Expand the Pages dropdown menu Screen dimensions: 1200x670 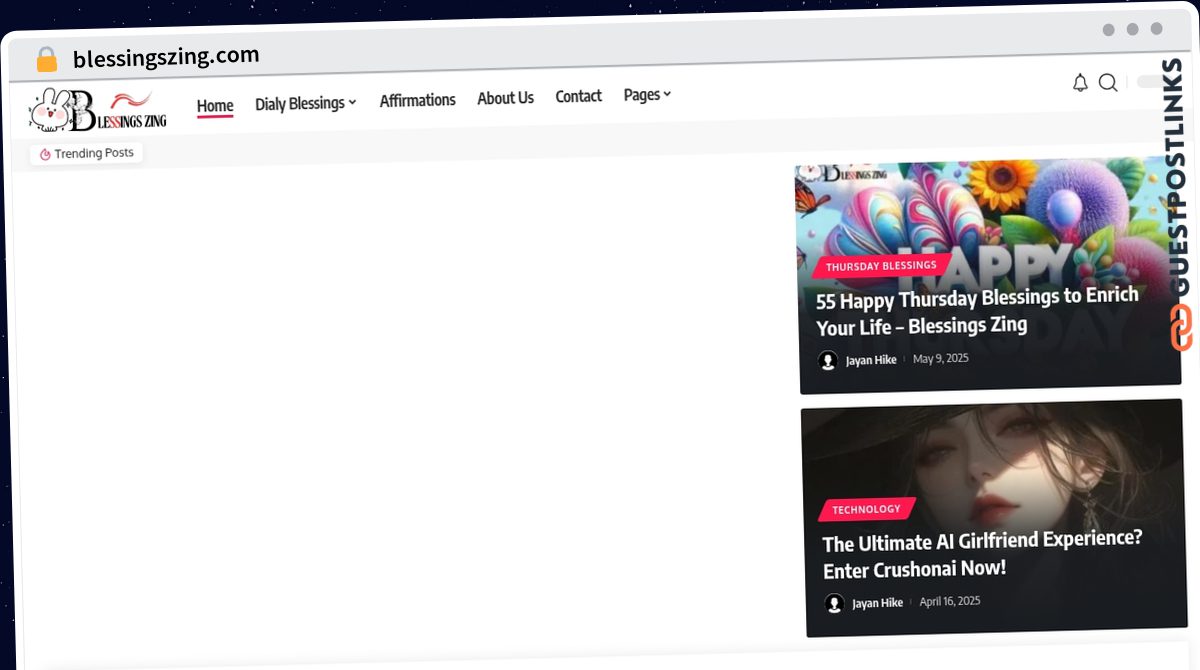[647, 94]
